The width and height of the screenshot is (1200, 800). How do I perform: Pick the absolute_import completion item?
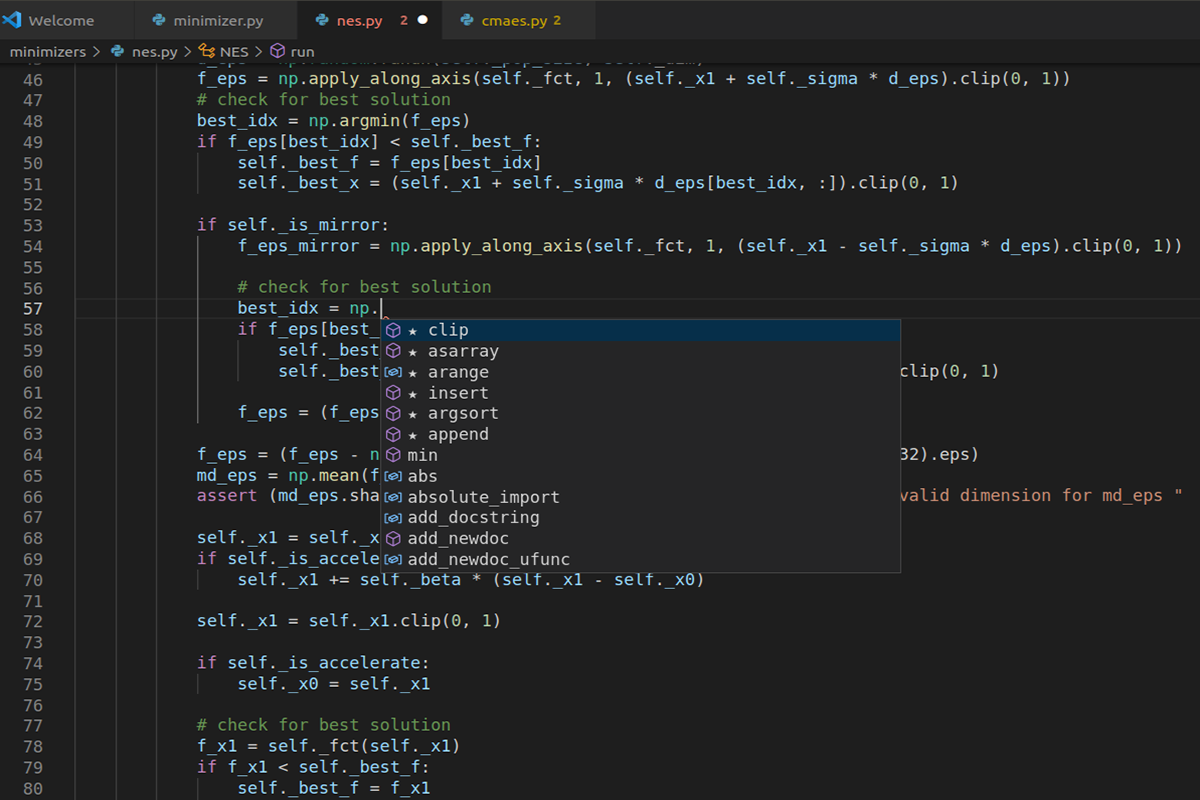click(x=483, y=497)
